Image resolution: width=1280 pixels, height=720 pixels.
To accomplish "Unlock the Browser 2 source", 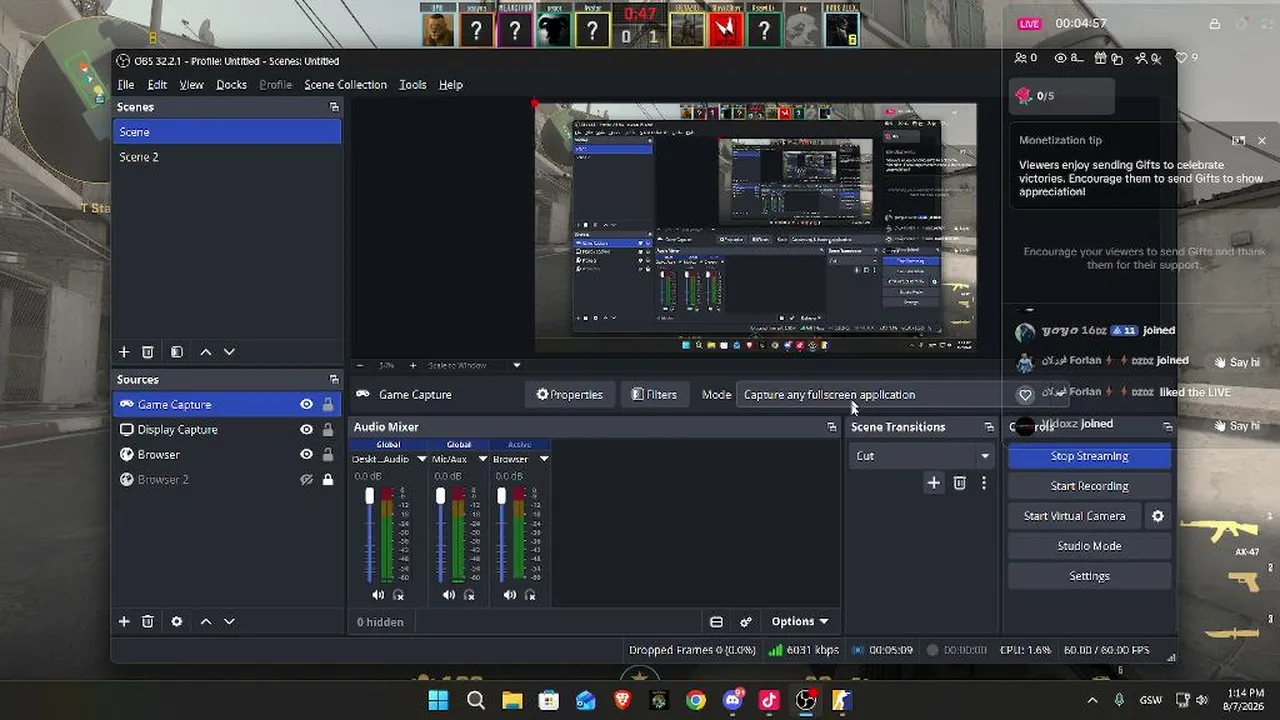I will click(x=327, y=480).
